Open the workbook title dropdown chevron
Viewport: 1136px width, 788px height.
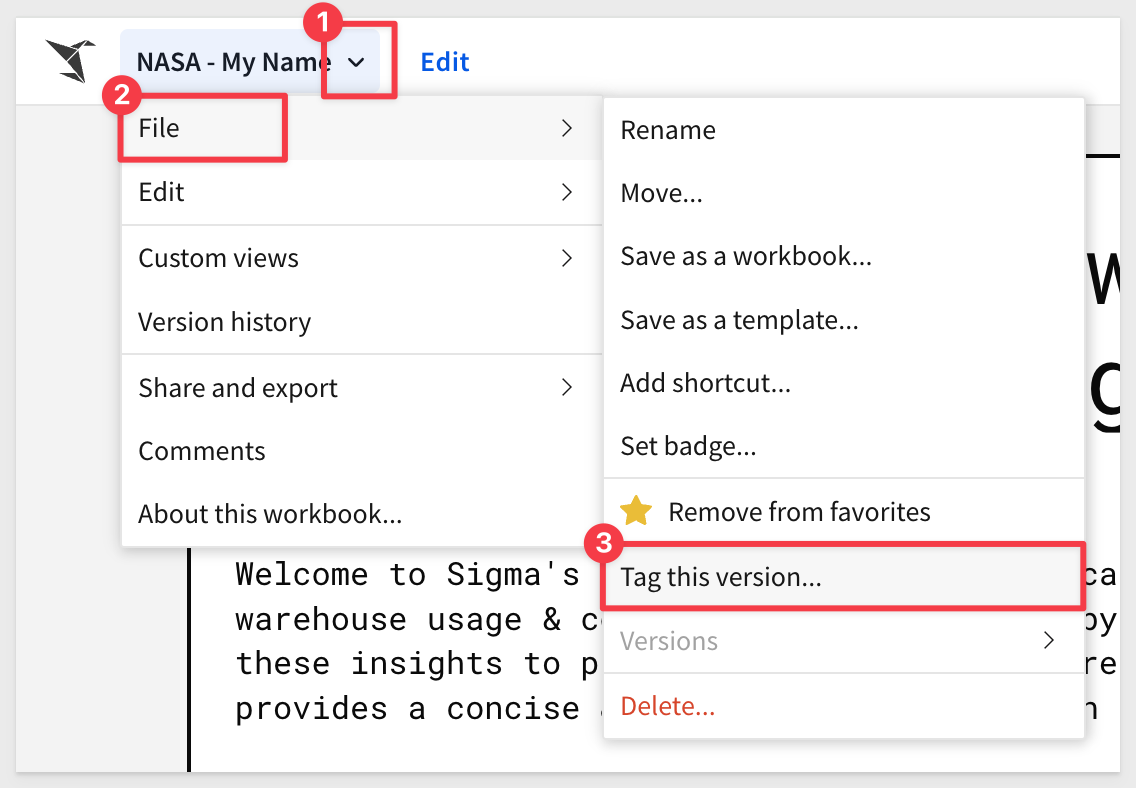[356, 62]
